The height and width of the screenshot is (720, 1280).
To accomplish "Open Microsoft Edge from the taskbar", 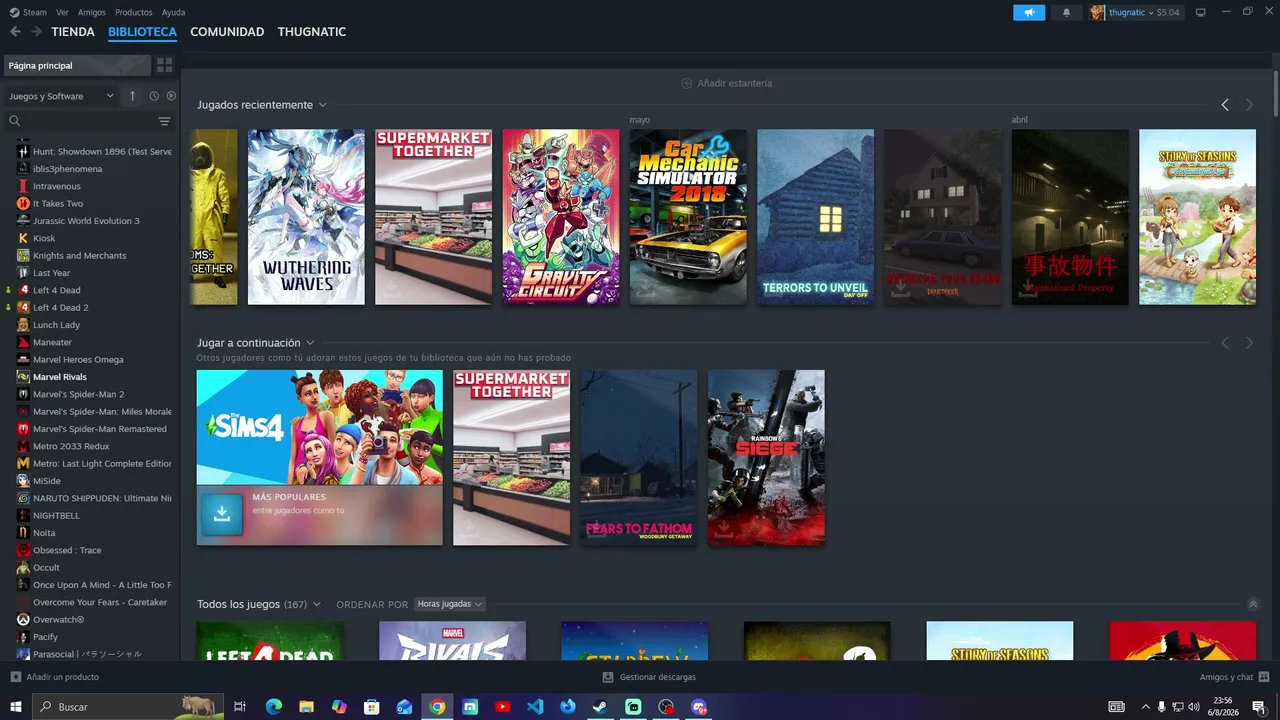I will [274, 707].
